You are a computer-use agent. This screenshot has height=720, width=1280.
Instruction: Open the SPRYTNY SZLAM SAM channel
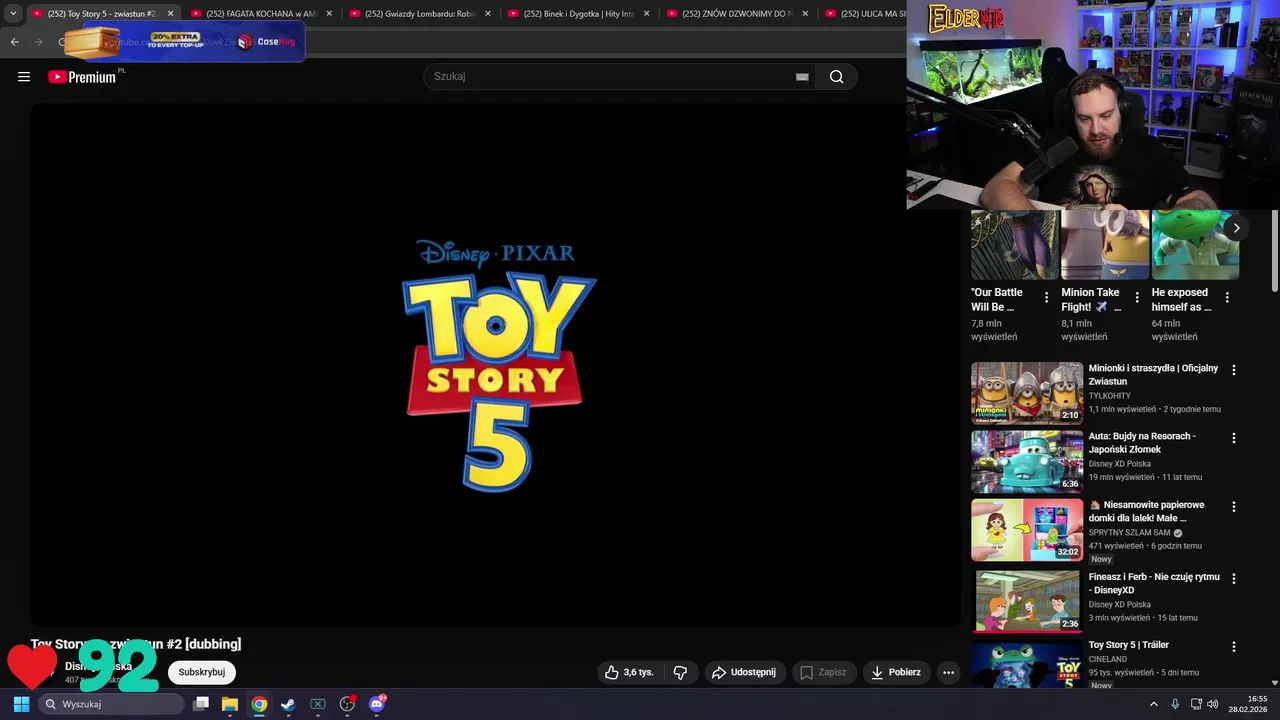(x=1129, y=533)
